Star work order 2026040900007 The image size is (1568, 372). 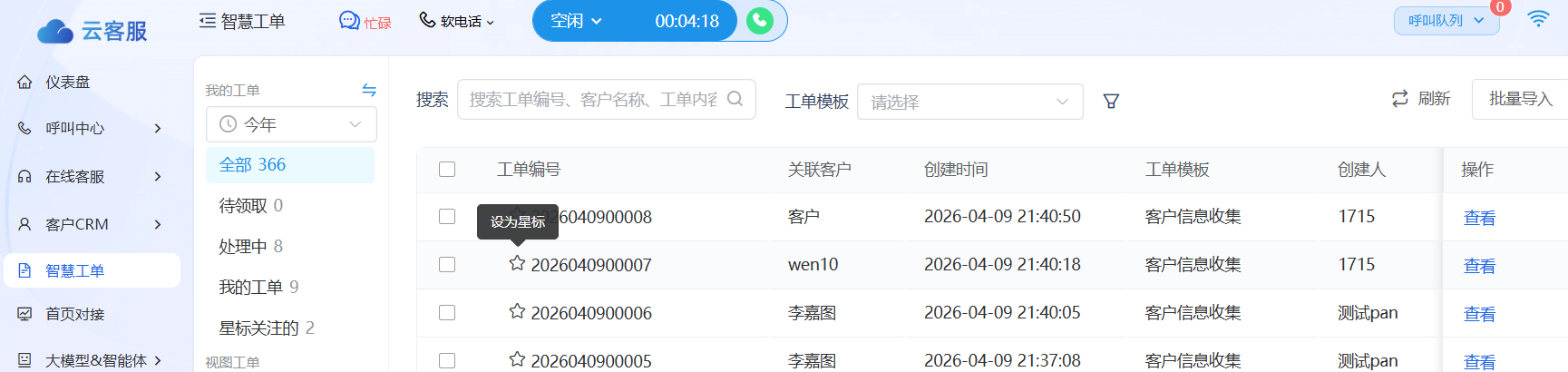517,263
